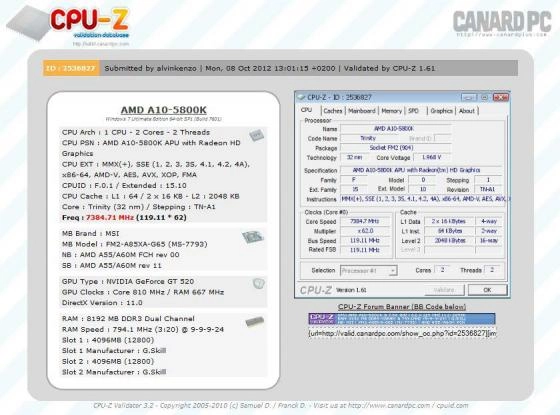Click the red 7384.71 MHz frequency value
Image resolution: width=560 pixels, height=415 pixels.
coord(110,218)
